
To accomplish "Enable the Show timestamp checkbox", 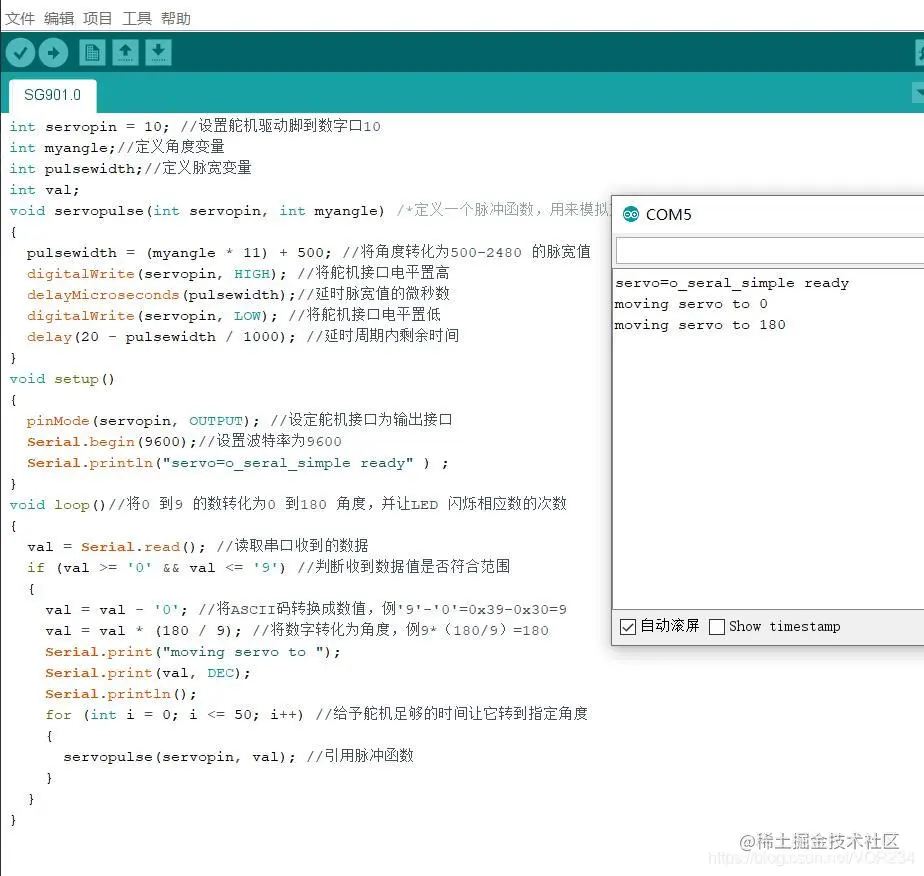I will 717,627.
